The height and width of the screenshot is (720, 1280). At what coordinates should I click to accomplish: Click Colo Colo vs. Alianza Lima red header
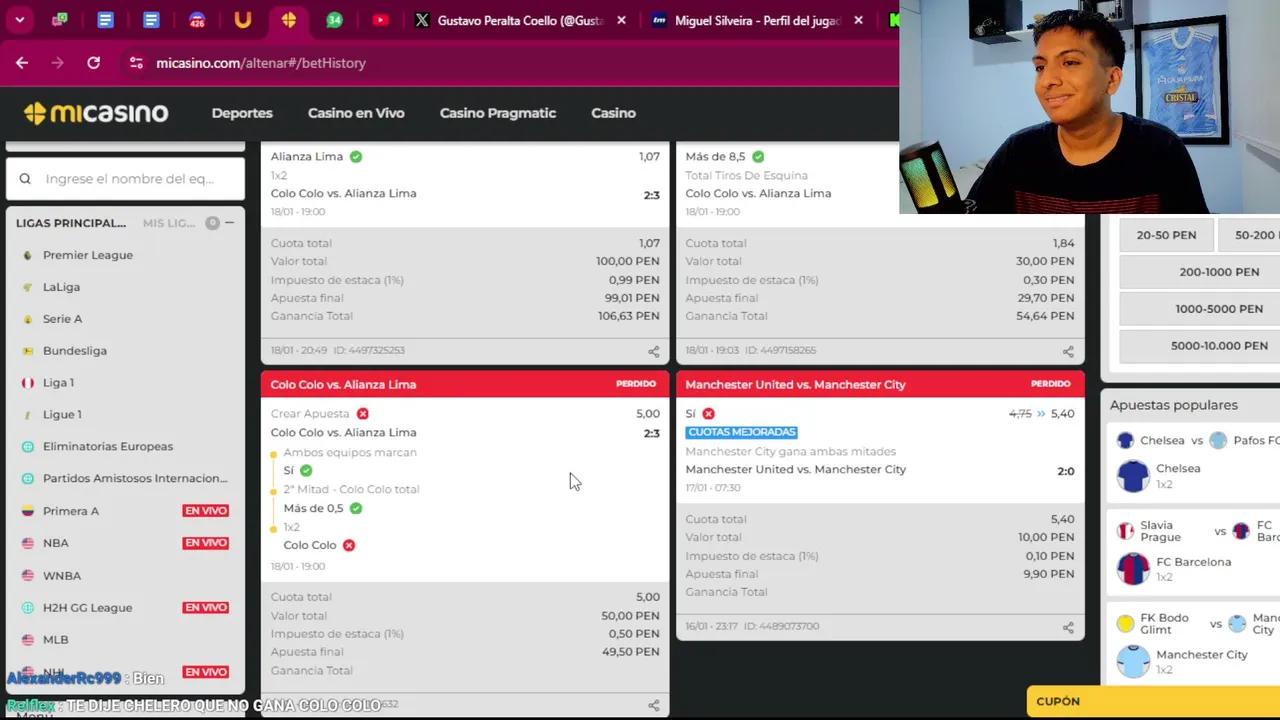[465, 384]
